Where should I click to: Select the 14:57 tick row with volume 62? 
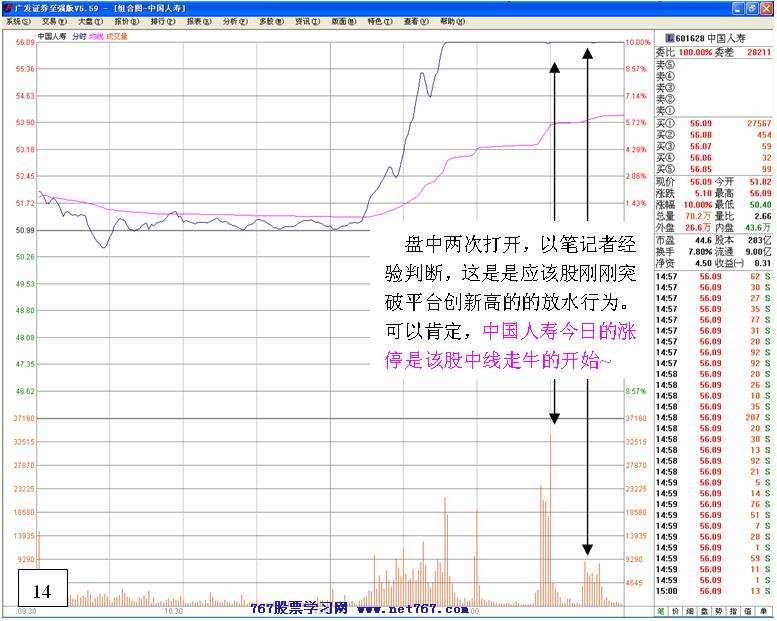click(x=714, y=277)
